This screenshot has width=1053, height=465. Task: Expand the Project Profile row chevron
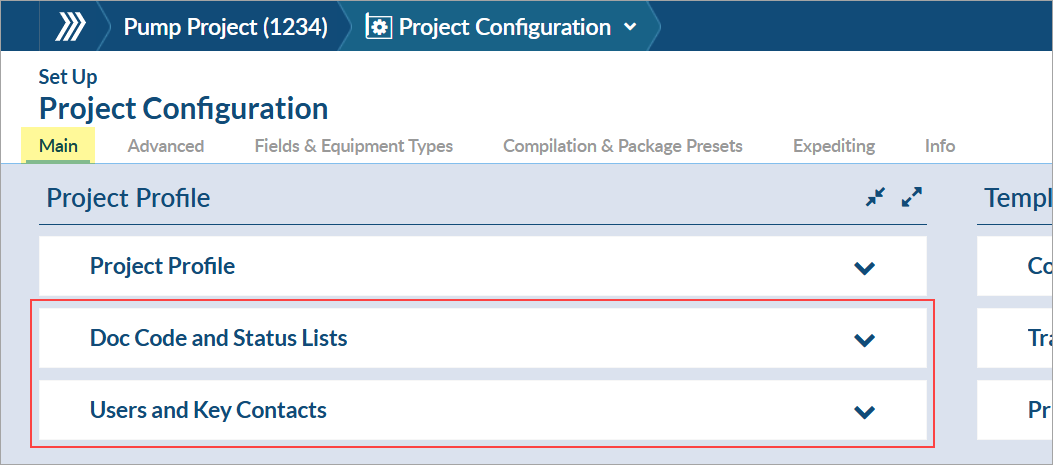pos(865,267)
